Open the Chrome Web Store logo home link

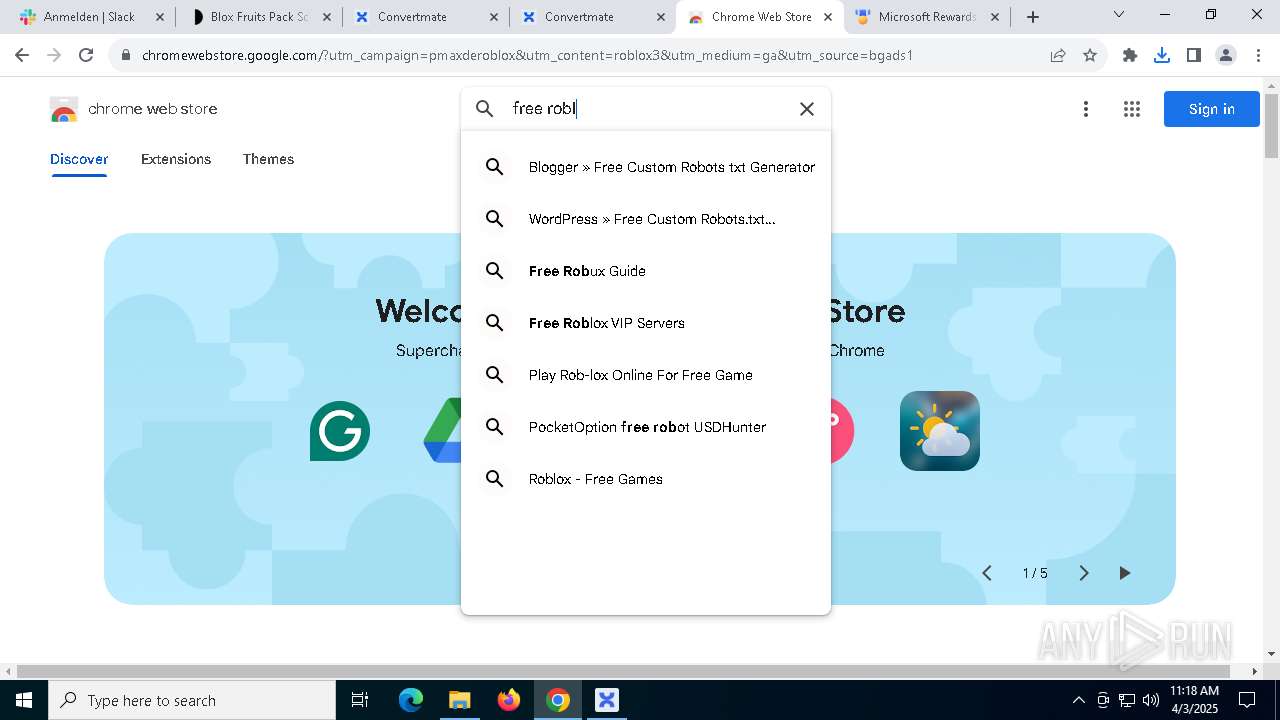pos(133,109)
